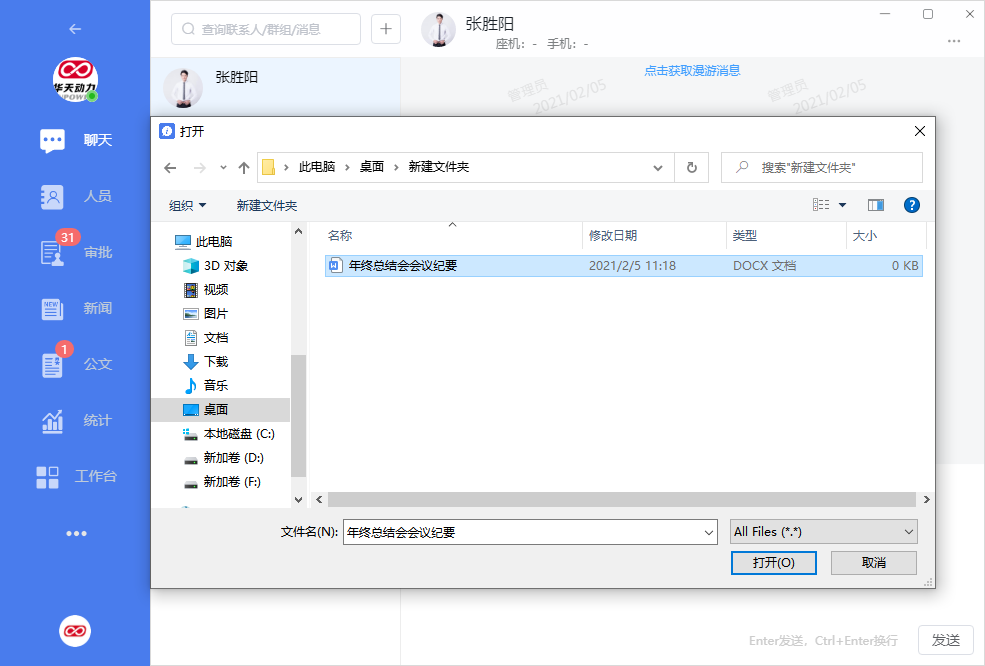This screenshot has width=985, height=666.
Task: Open the 审批 approvals with badge 31
Action: pyautogui.click(x=75, y=252)
